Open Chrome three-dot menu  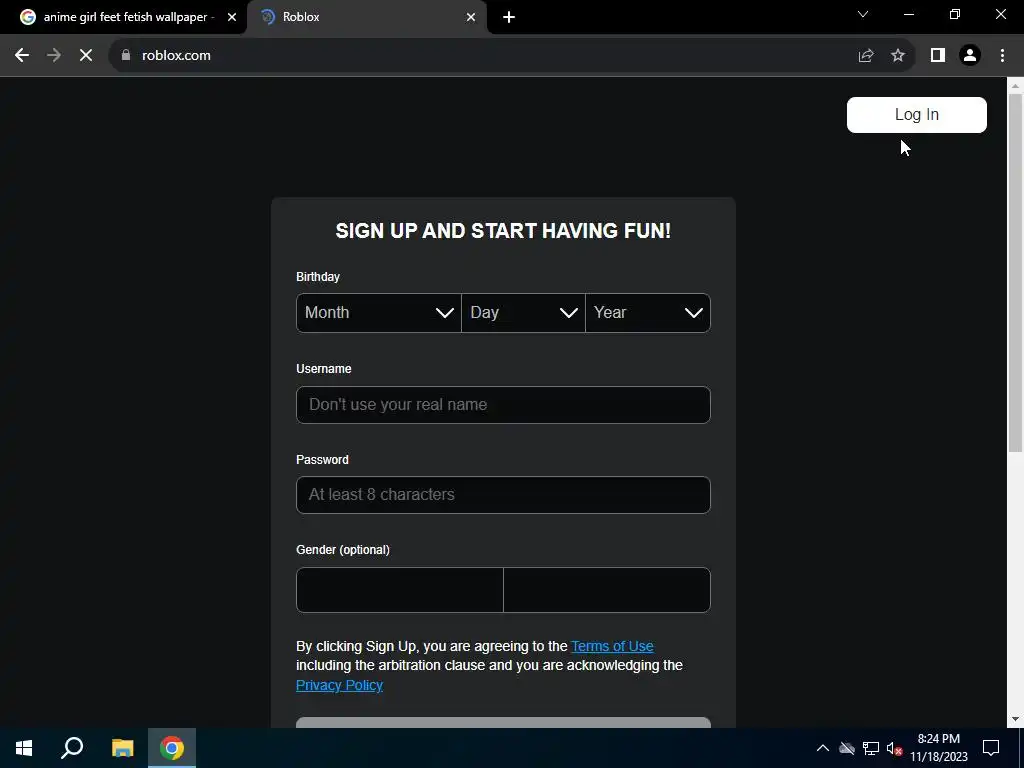pyautogui.click(x=1002, y=56)
